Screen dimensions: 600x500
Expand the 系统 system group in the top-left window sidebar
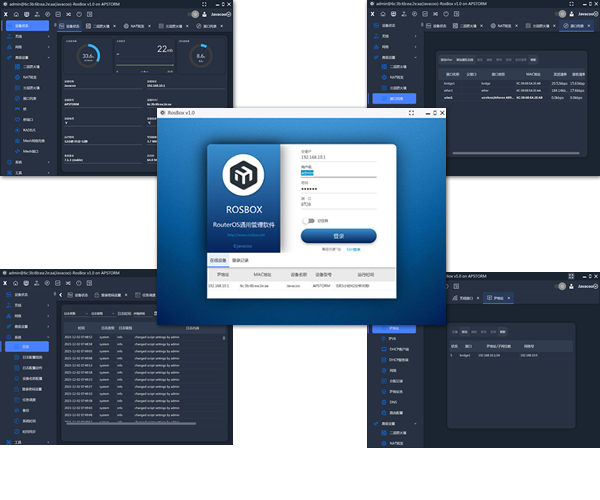click(28, 162)
